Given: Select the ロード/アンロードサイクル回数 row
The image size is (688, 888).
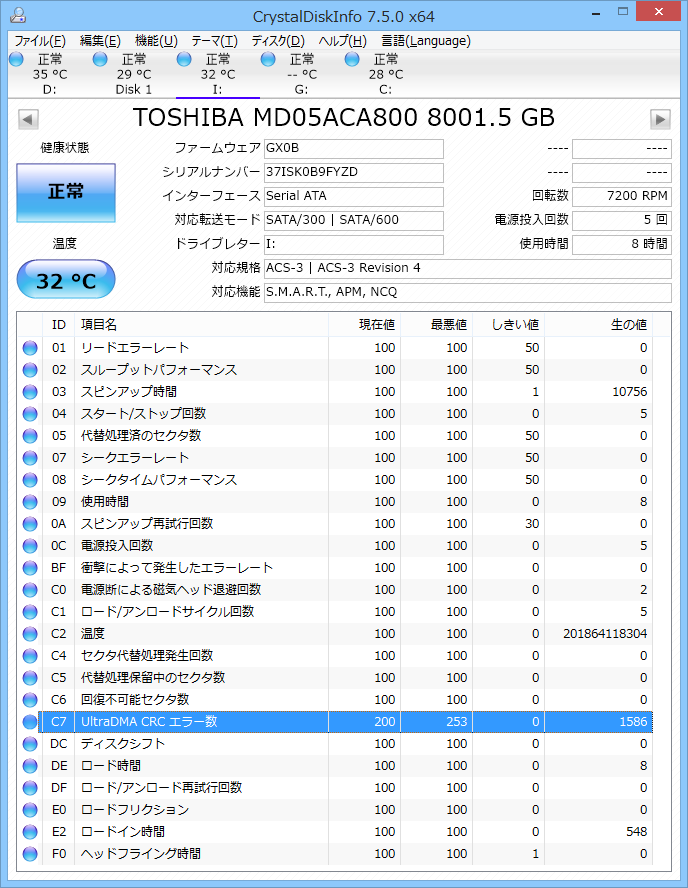Looking at the screenshot, I should 336,612.
